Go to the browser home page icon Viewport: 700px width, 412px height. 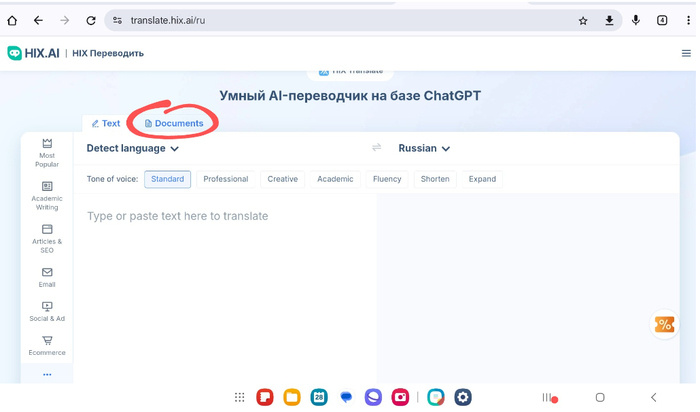(12, 21)
